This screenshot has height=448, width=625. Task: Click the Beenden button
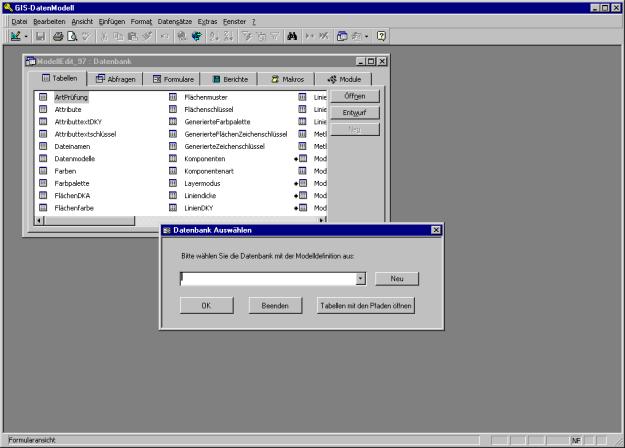point(275,306)
